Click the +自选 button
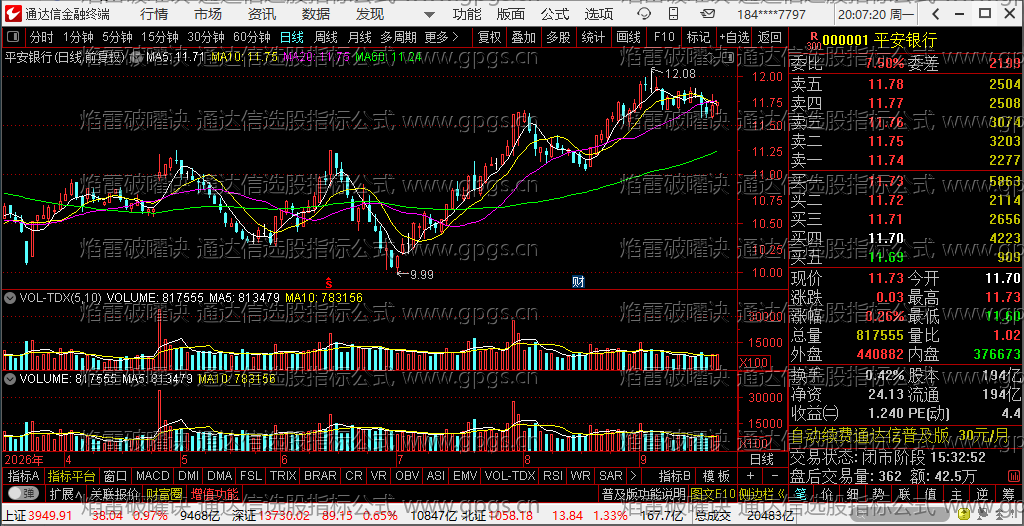The height and width of the screenshot is (526, 1024). coord(735,38)
